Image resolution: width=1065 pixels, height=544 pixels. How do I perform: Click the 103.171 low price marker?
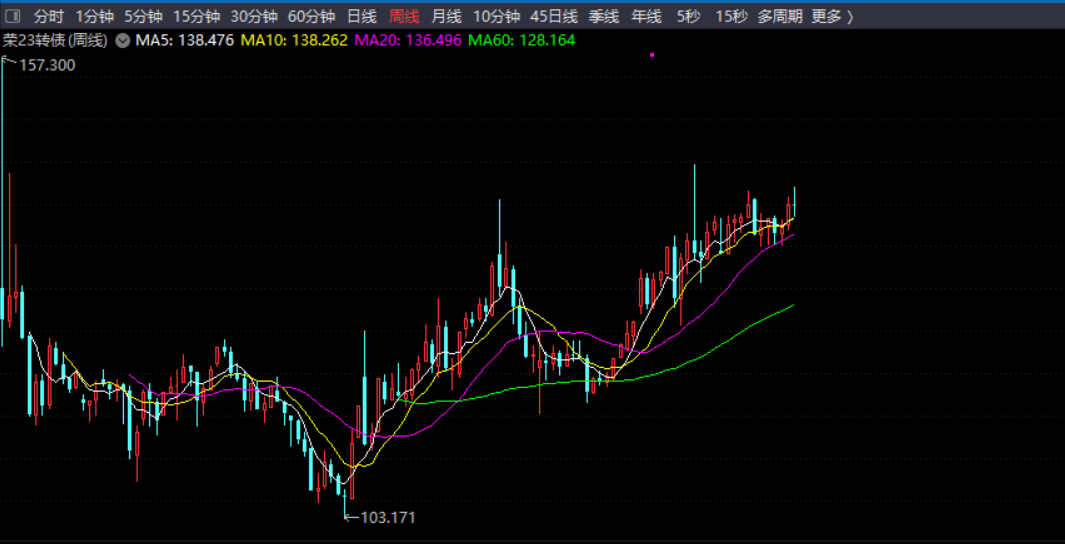coord(387,518)
